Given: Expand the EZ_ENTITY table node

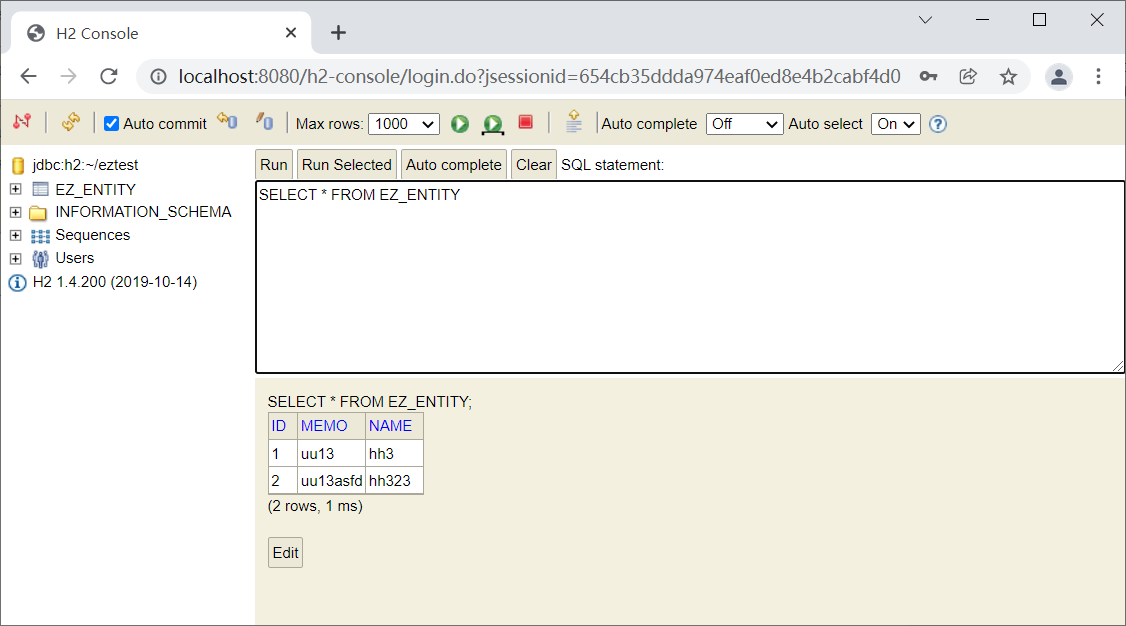Looking at the screenshot, I should (16, 189).
